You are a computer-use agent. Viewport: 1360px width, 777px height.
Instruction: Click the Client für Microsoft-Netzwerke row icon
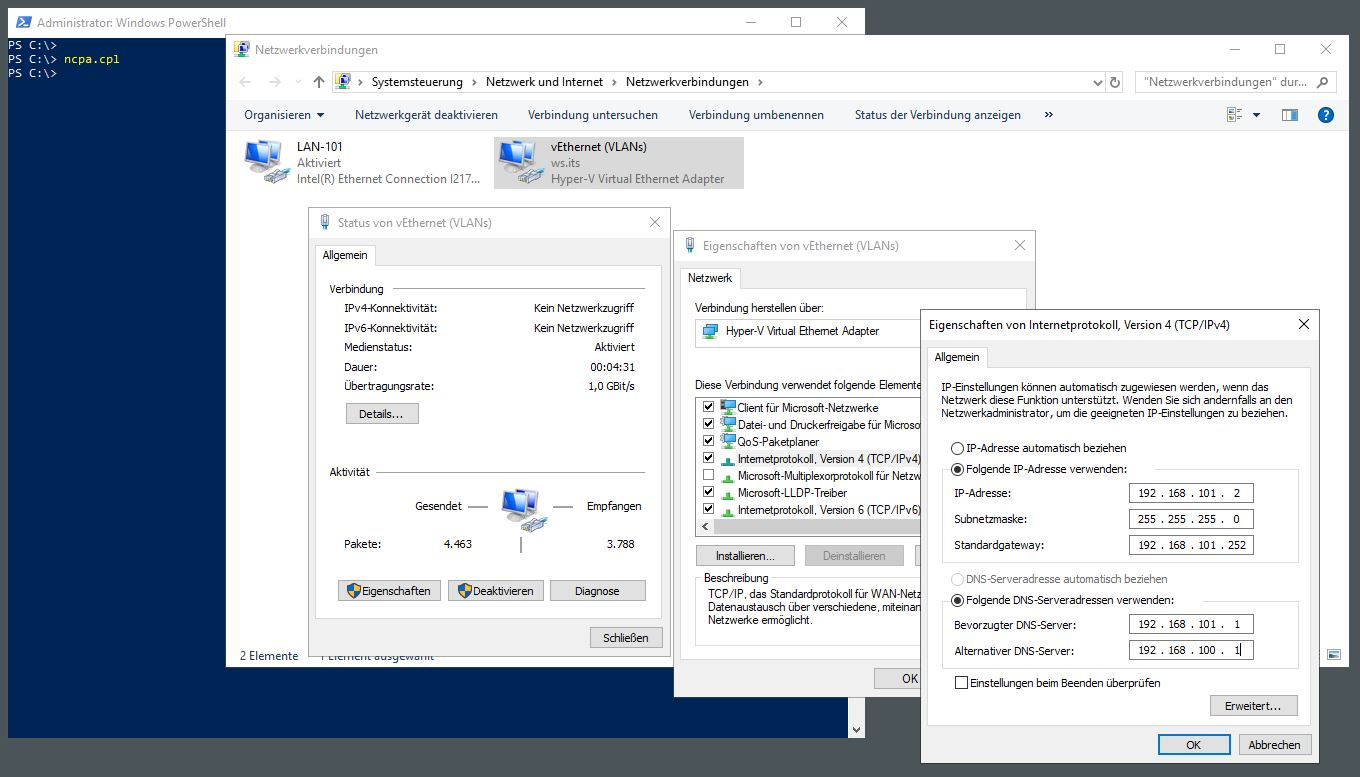click(728, 407)
